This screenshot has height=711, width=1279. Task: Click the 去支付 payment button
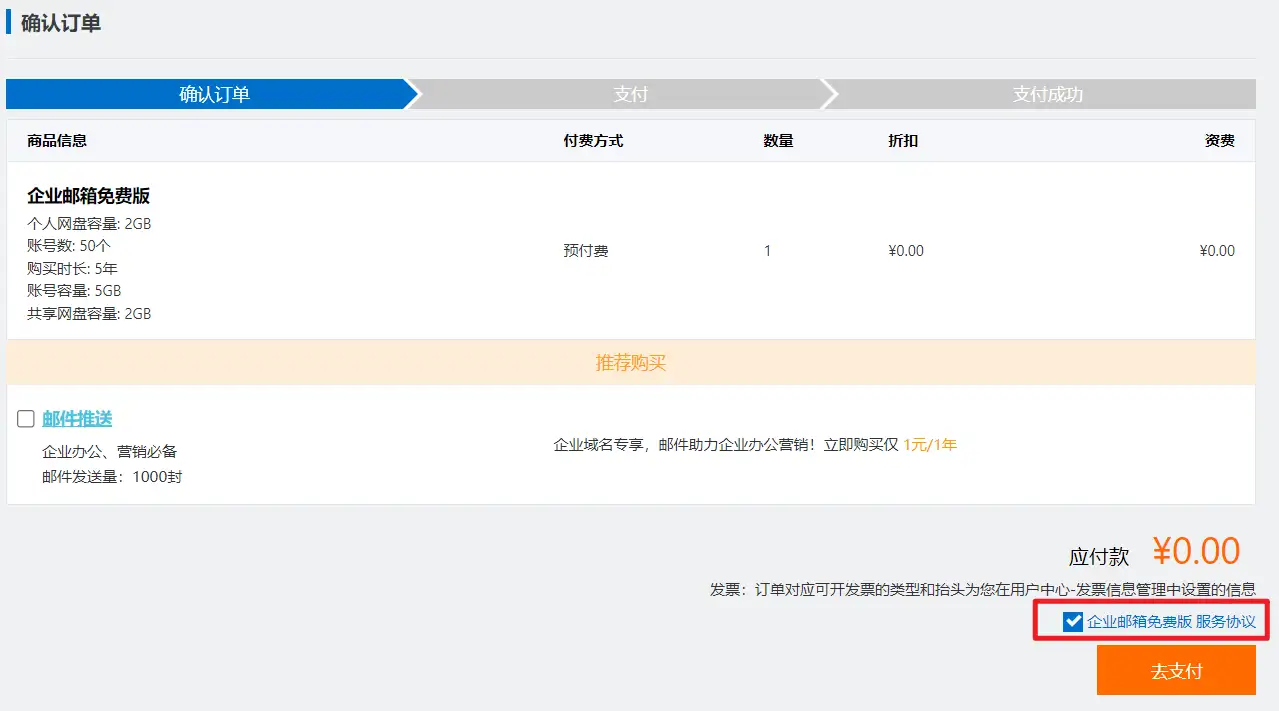pos(1177,670)
